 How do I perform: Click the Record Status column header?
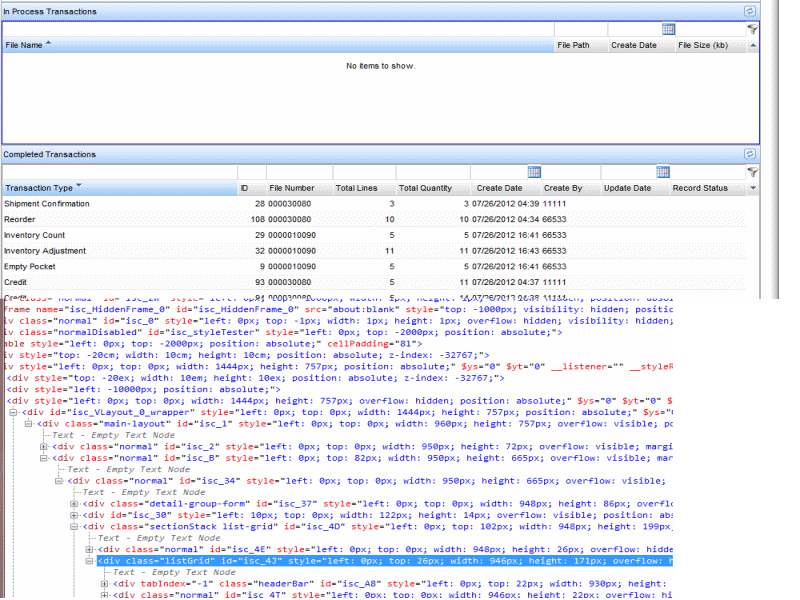(700, 188)
